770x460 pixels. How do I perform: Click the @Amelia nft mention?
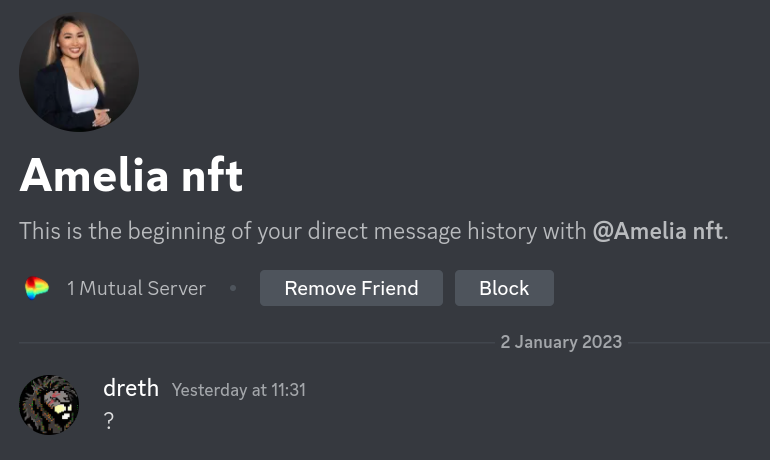659,231
